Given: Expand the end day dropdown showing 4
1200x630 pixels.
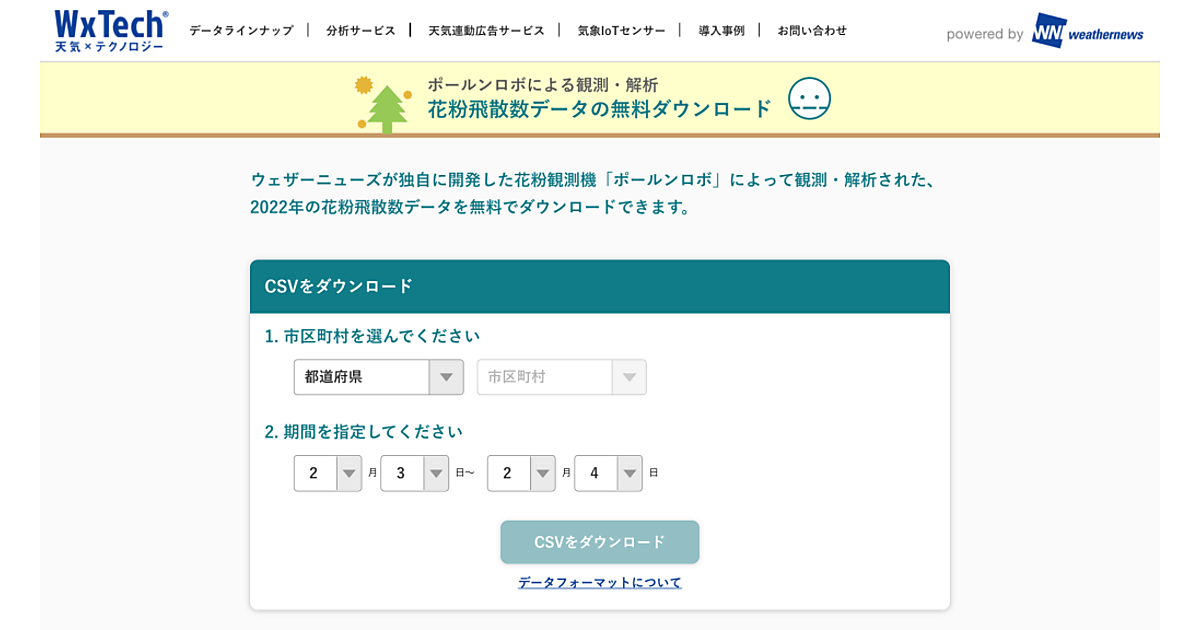Looking at the screenshot, I should pos(608,473).
